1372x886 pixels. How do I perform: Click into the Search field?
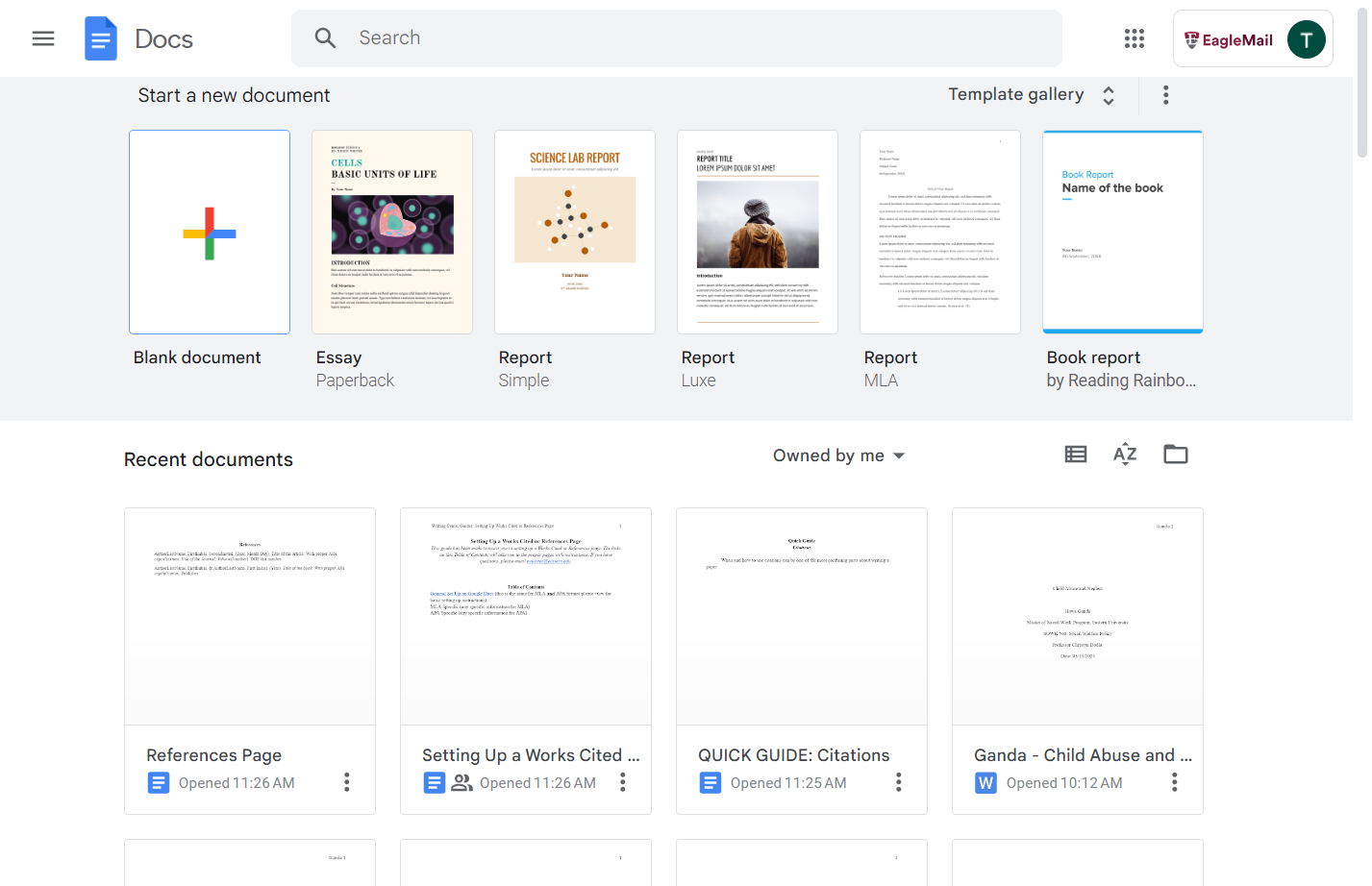[x=677, y=38]
